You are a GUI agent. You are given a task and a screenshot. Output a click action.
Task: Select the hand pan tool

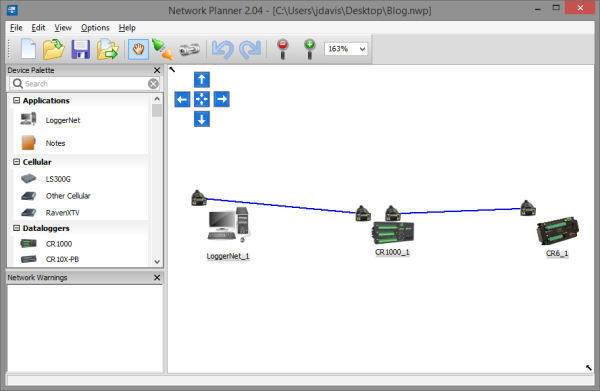138,49
